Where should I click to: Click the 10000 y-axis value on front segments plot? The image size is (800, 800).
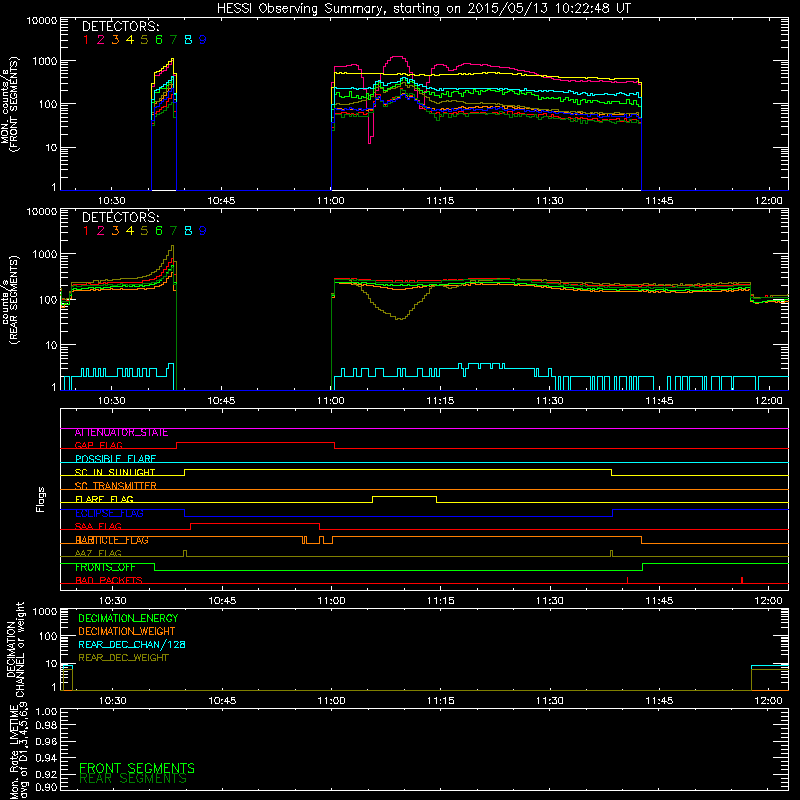click(x=42, y=21)
